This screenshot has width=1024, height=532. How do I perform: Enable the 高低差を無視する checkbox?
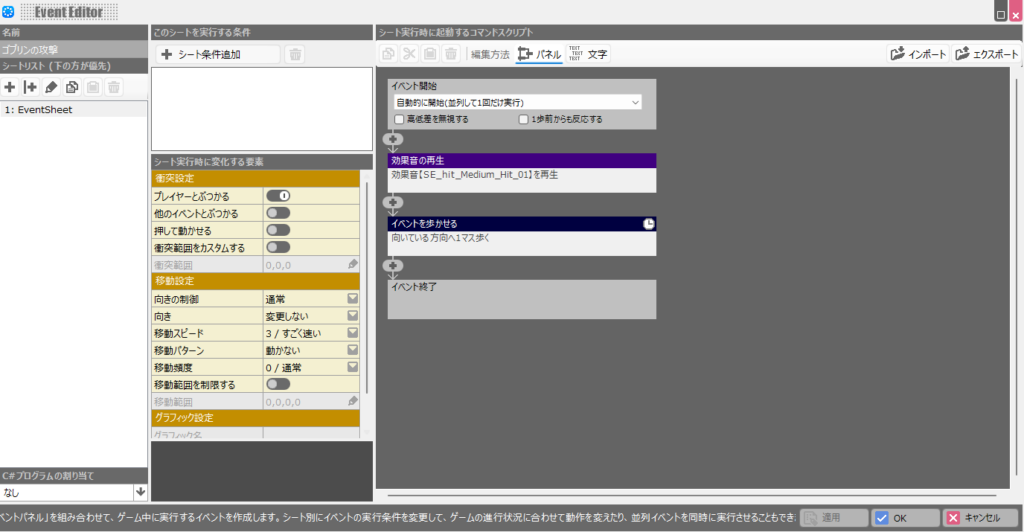click(400, 119)
